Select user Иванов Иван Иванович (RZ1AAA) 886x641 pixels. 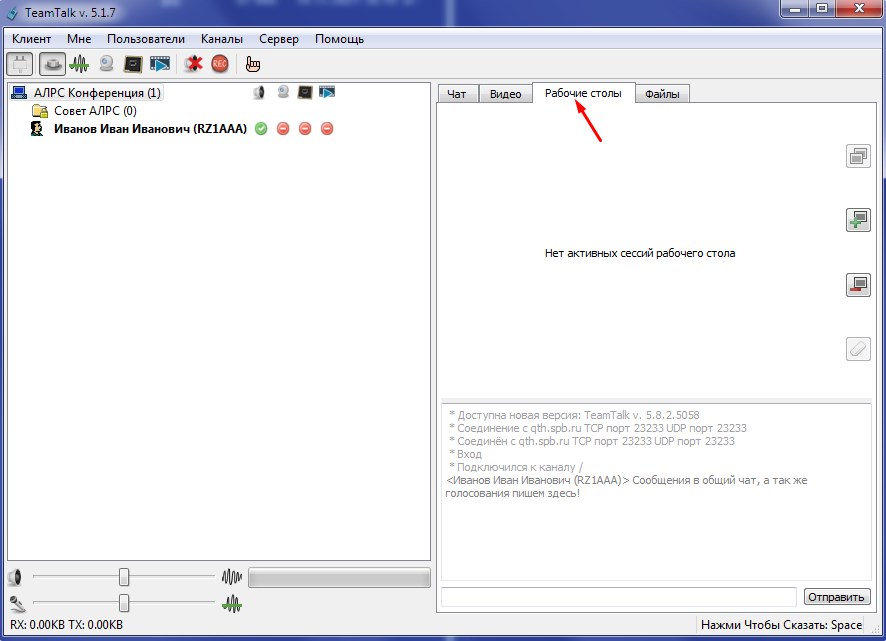150,129
